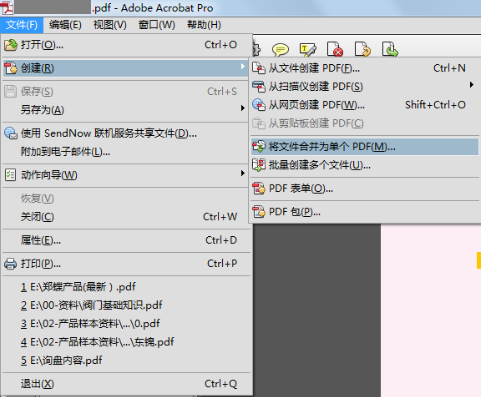The height and width of the screenshot is (397, 481).
Task: Click the printer icon beside 打印(P)
Action: tap(11, 264)
